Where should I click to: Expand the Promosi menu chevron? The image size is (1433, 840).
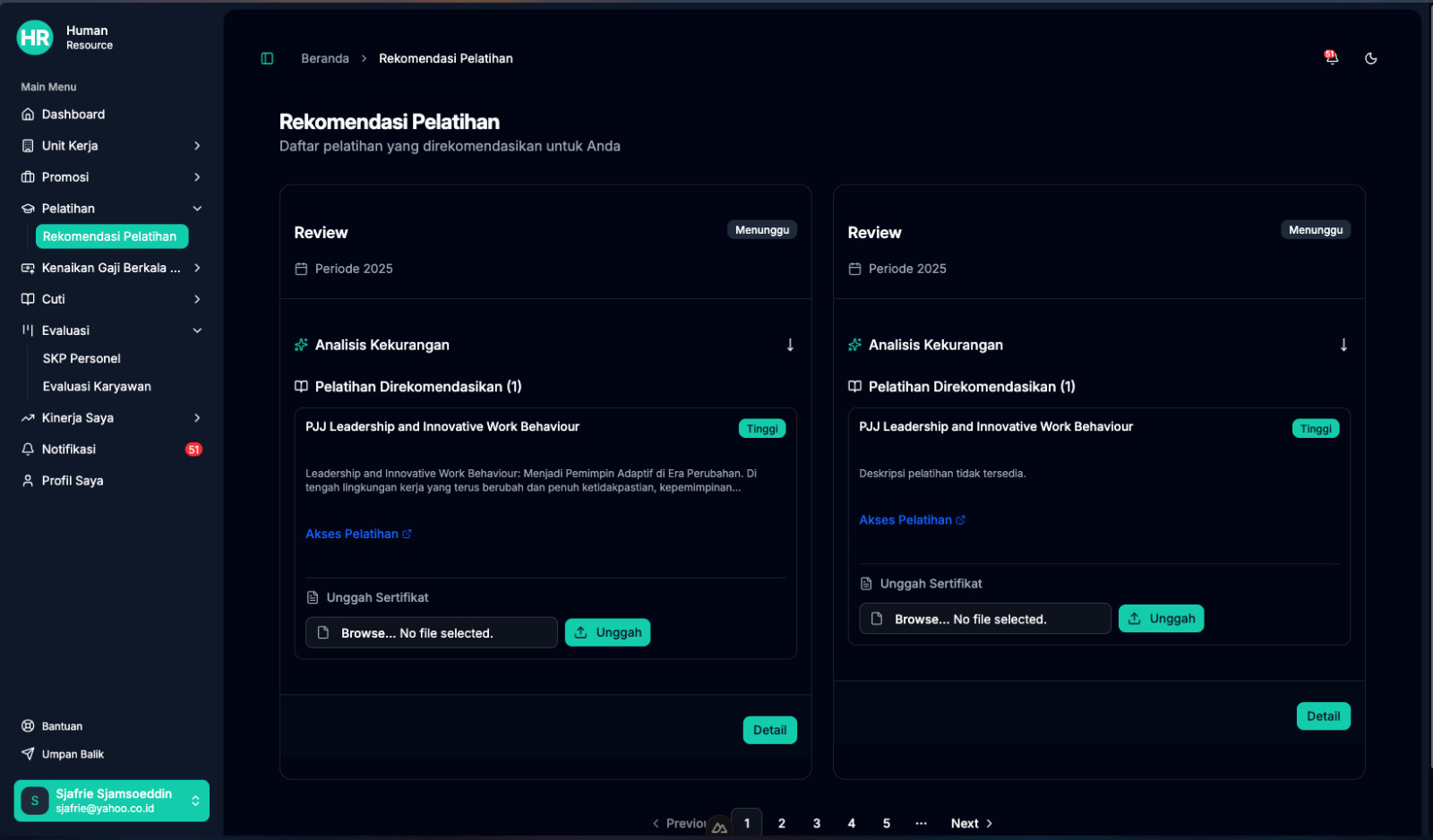click(197, 177)
